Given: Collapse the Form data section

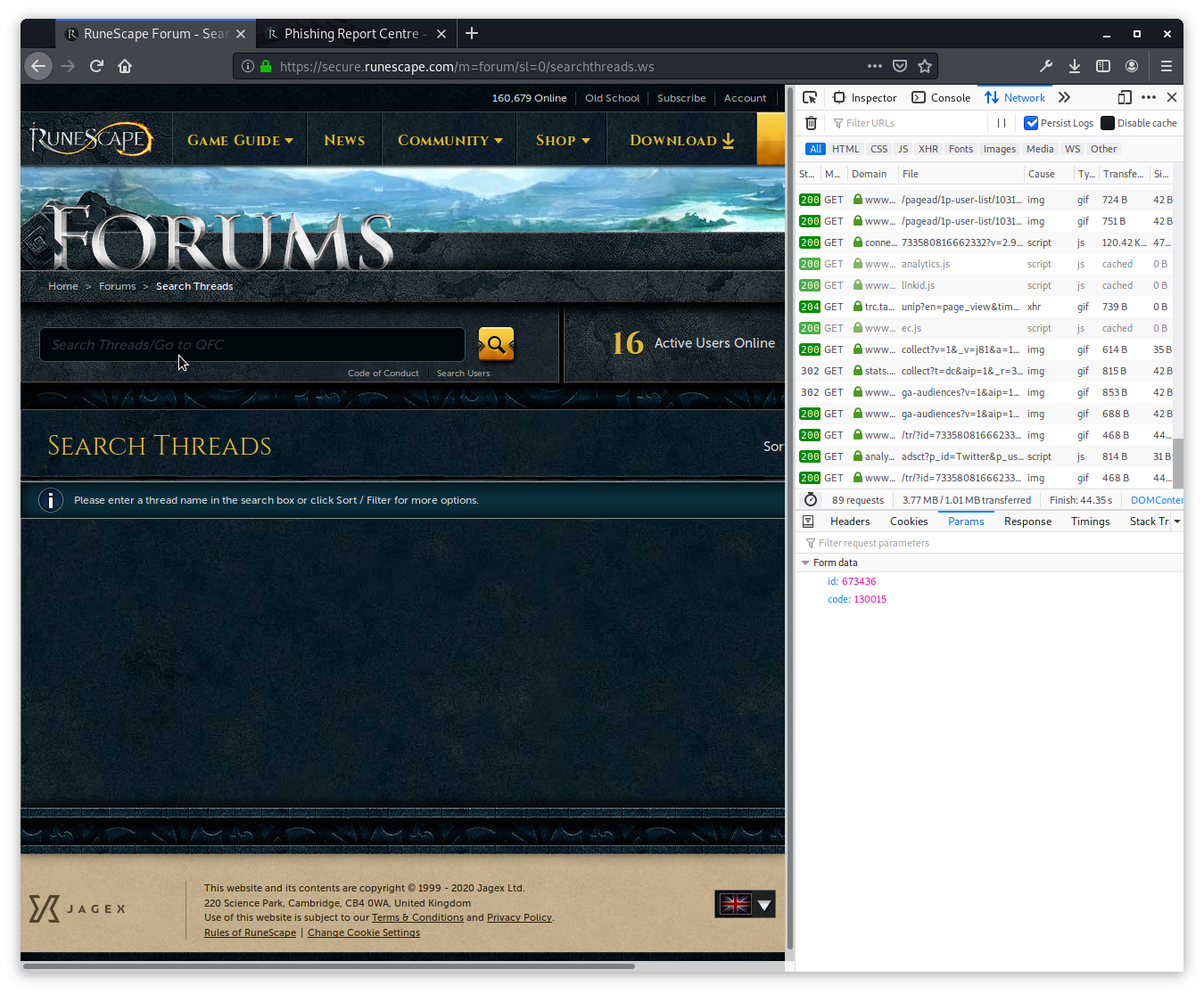Looking at the screenshot, I should (x=805, y=563).
